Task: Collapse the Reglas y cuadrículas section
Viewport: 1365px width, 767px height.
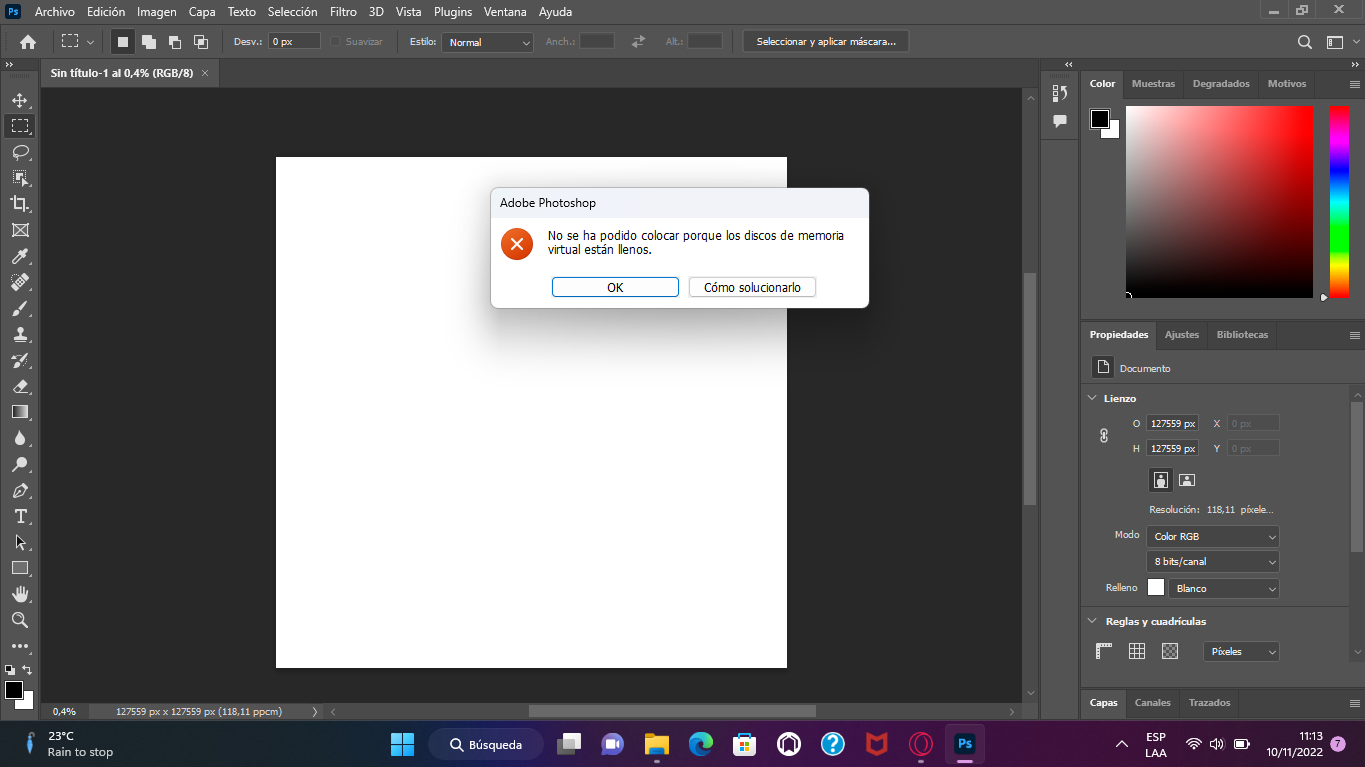Action: pos(1092,621)
